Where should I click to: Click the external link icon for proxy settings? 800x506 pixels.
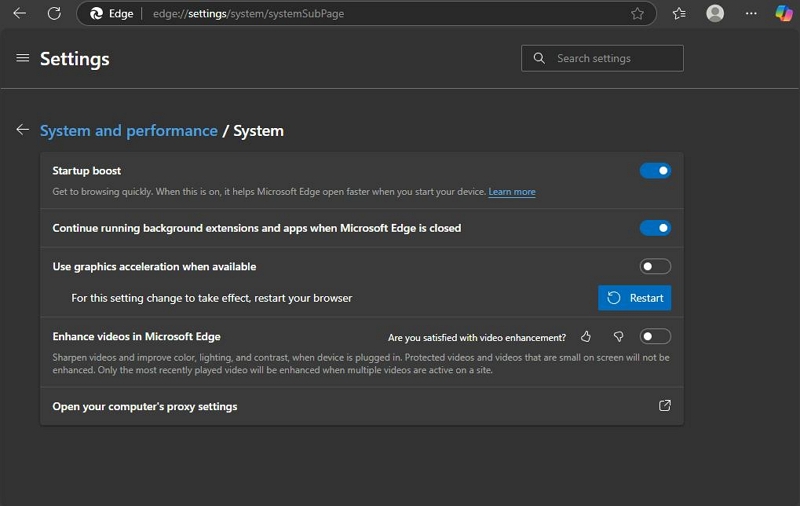coord(664,406)
